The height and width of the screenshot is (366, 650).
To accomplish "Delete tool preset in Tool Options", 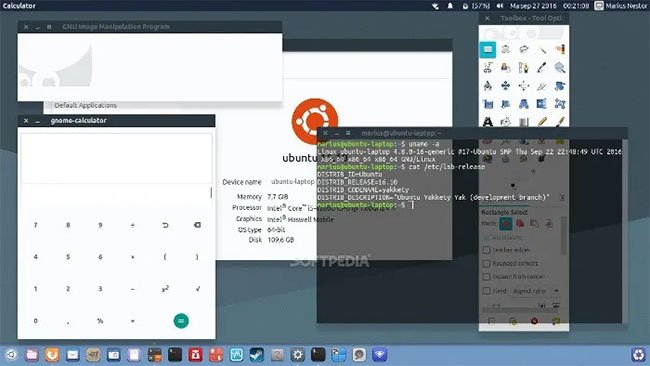I will pos(534,321).
